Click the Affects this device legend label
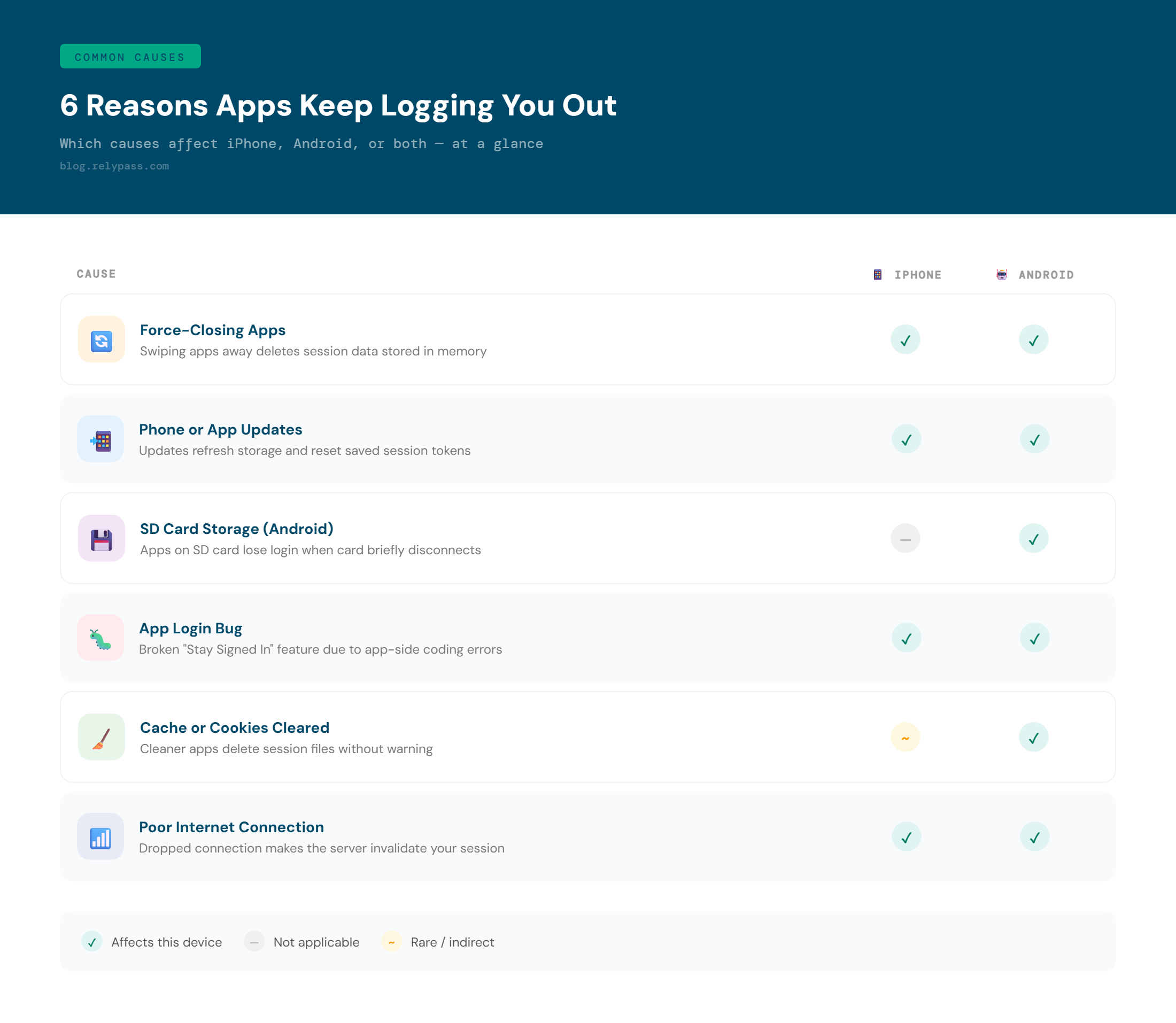The width and height of the screenshot is (1176, 1023). 166,942
